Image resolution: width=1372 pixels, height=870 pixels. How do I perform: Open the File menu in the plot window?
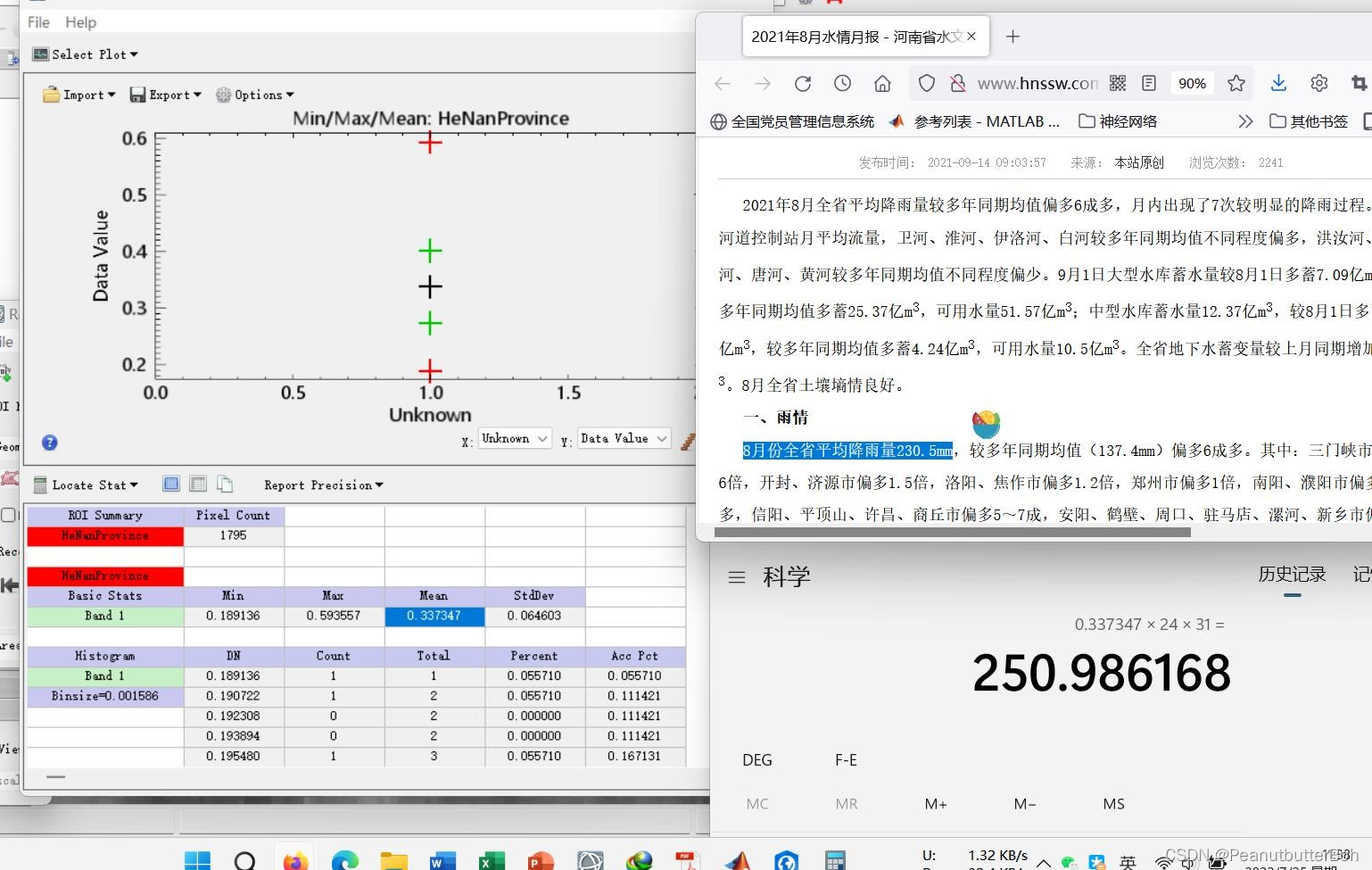(x=37, y=21)
